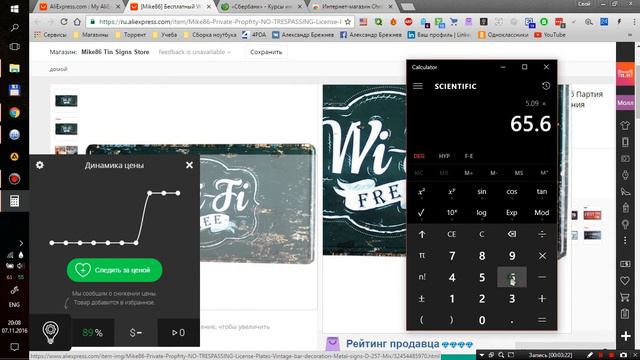Switch to AliExpress My AliExpress tab
Viewport: 640px width, 360px height.
(80, 7)
